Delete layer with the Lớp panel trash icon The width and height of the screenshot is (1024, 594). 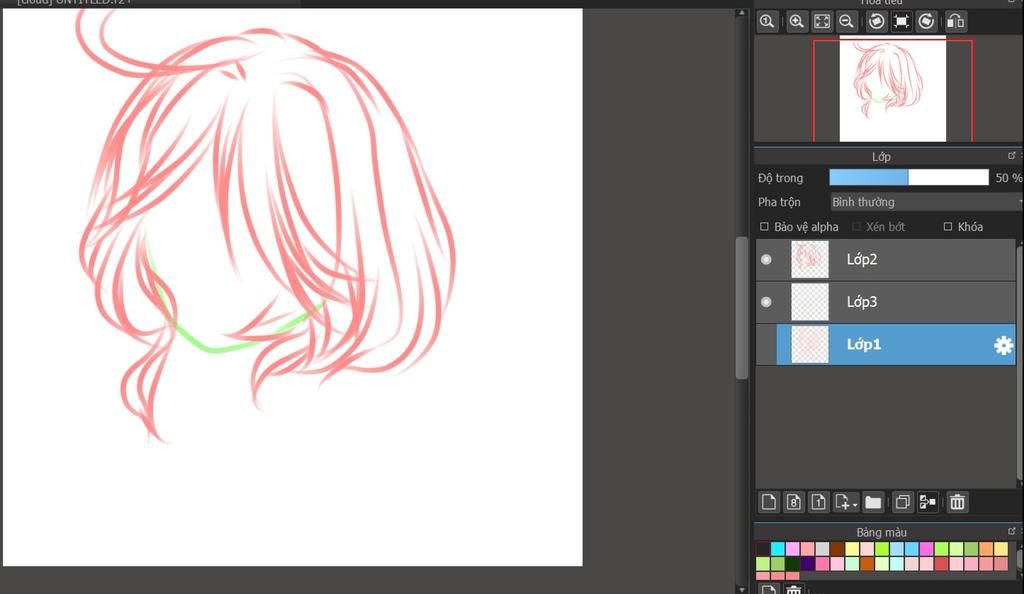point(957,502)
